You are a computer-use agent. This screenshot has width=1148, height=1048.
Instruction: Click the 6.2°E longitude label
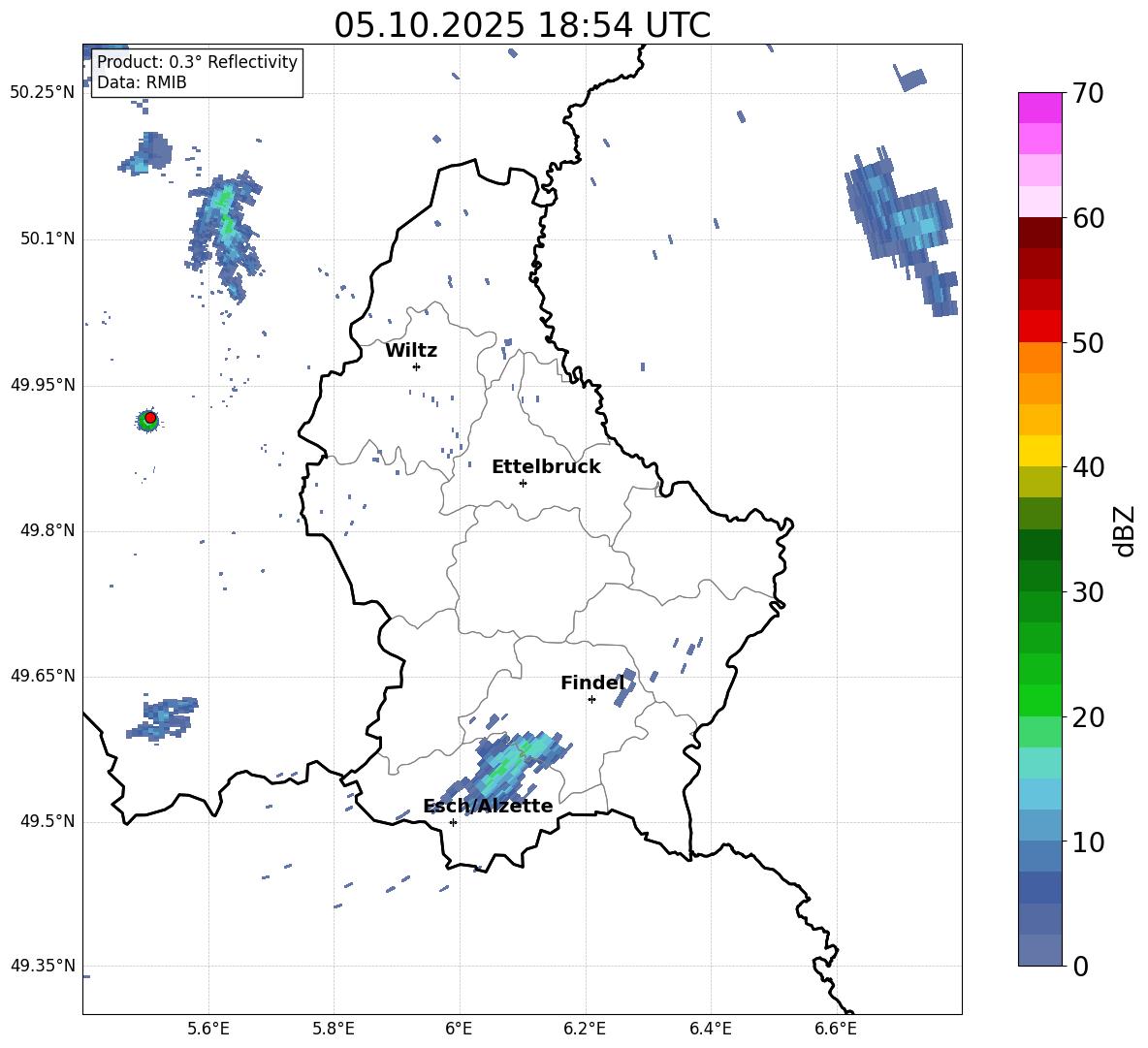click(x=585, y=1029)
